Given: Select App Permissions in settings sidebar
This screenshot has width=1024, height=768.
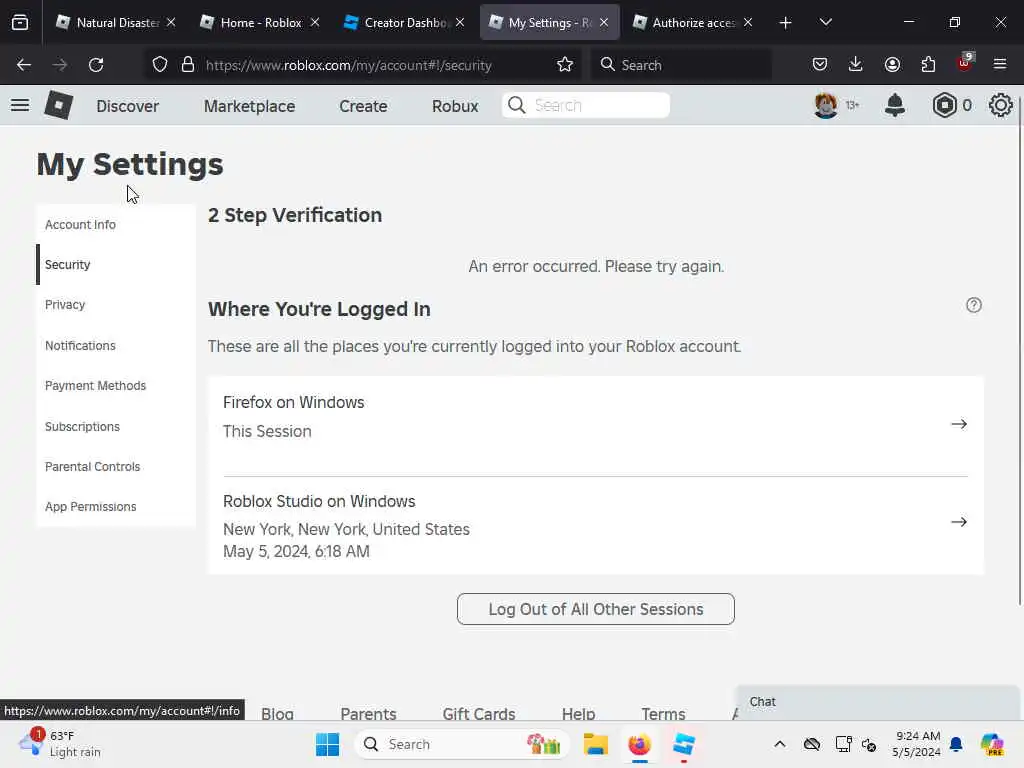Looking at the screenshot, I should pos(116,507).
